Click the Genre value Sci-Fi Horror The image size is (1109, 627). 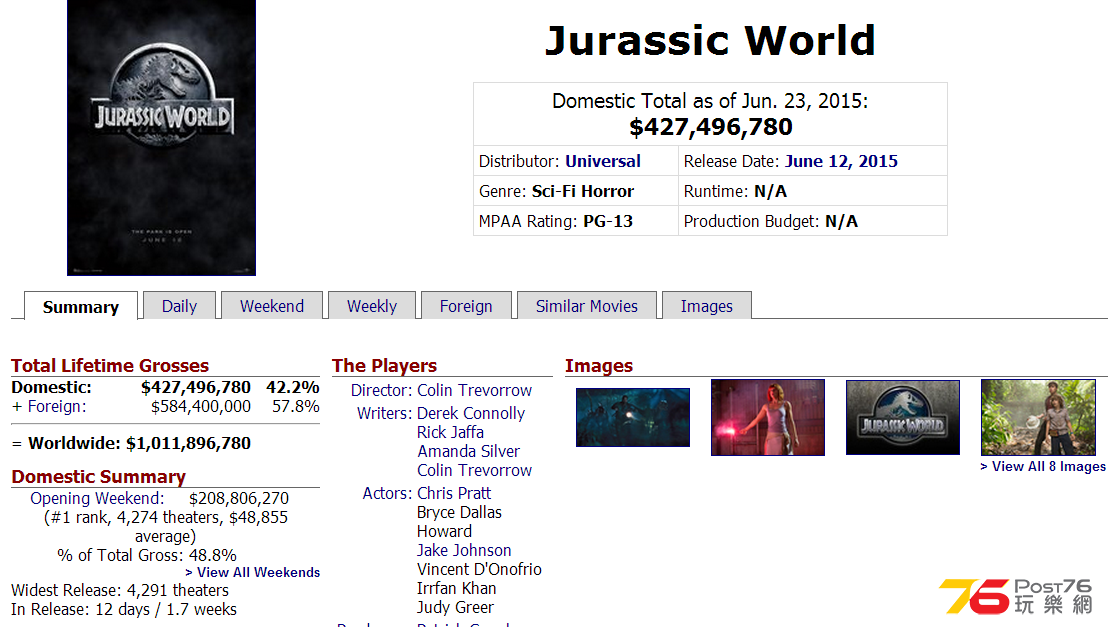[583, 192]
